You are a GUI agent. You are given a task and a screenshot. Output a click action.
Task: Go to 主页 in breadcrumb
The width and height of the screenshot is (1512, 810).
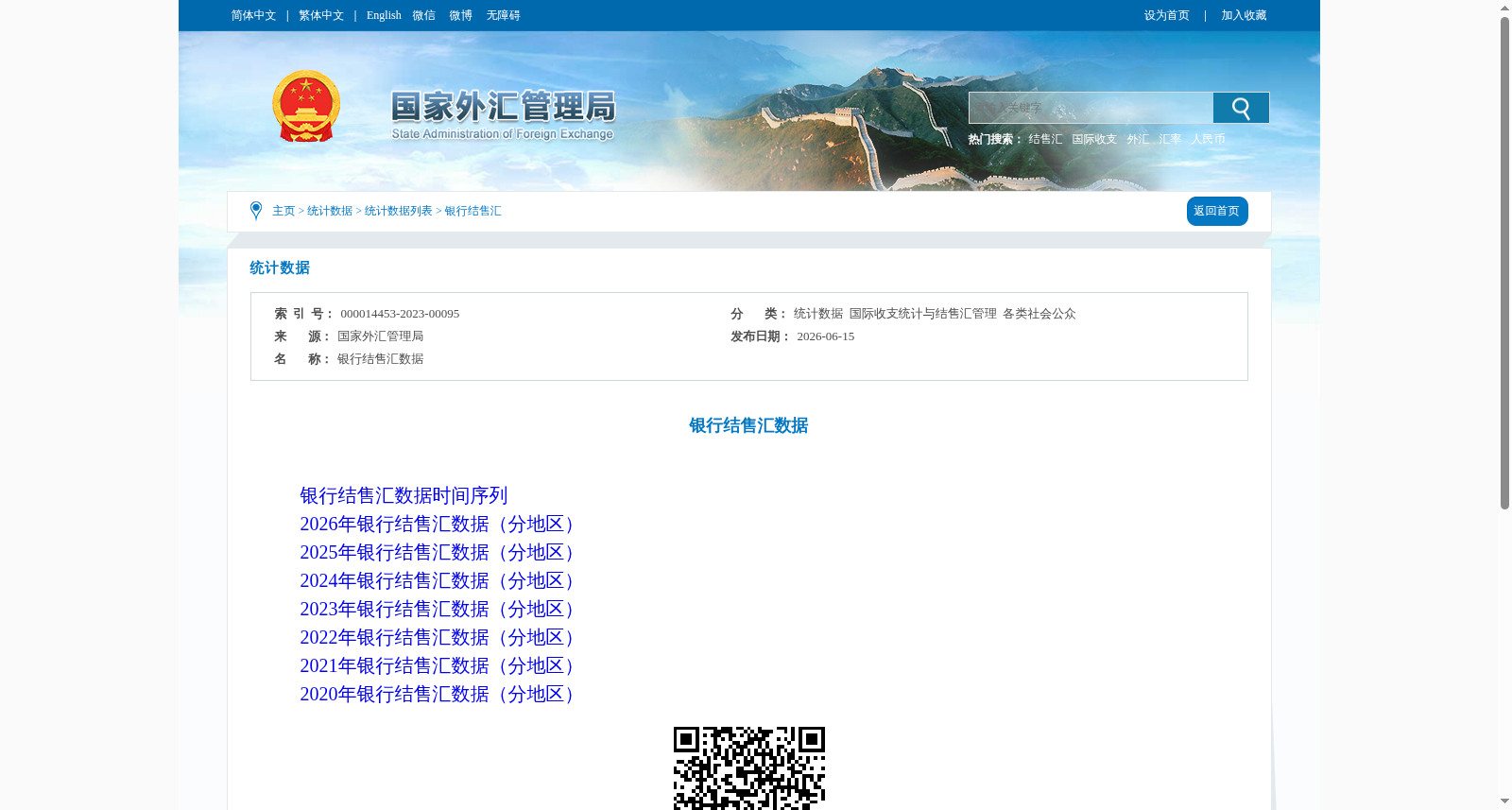pos(283,211)
